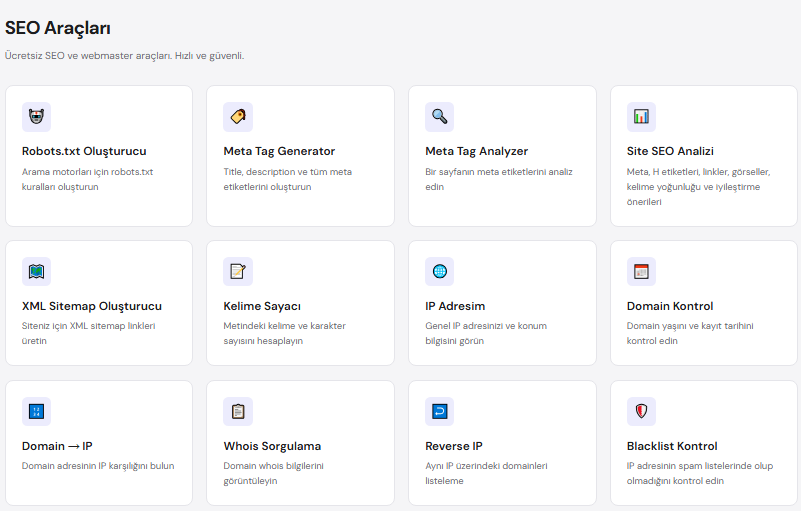The height and width of the screenshot is (511, 801).
Task: Click the robot icon for Robots.txt Oluşturucu
Action: click(x=36, y=117)
